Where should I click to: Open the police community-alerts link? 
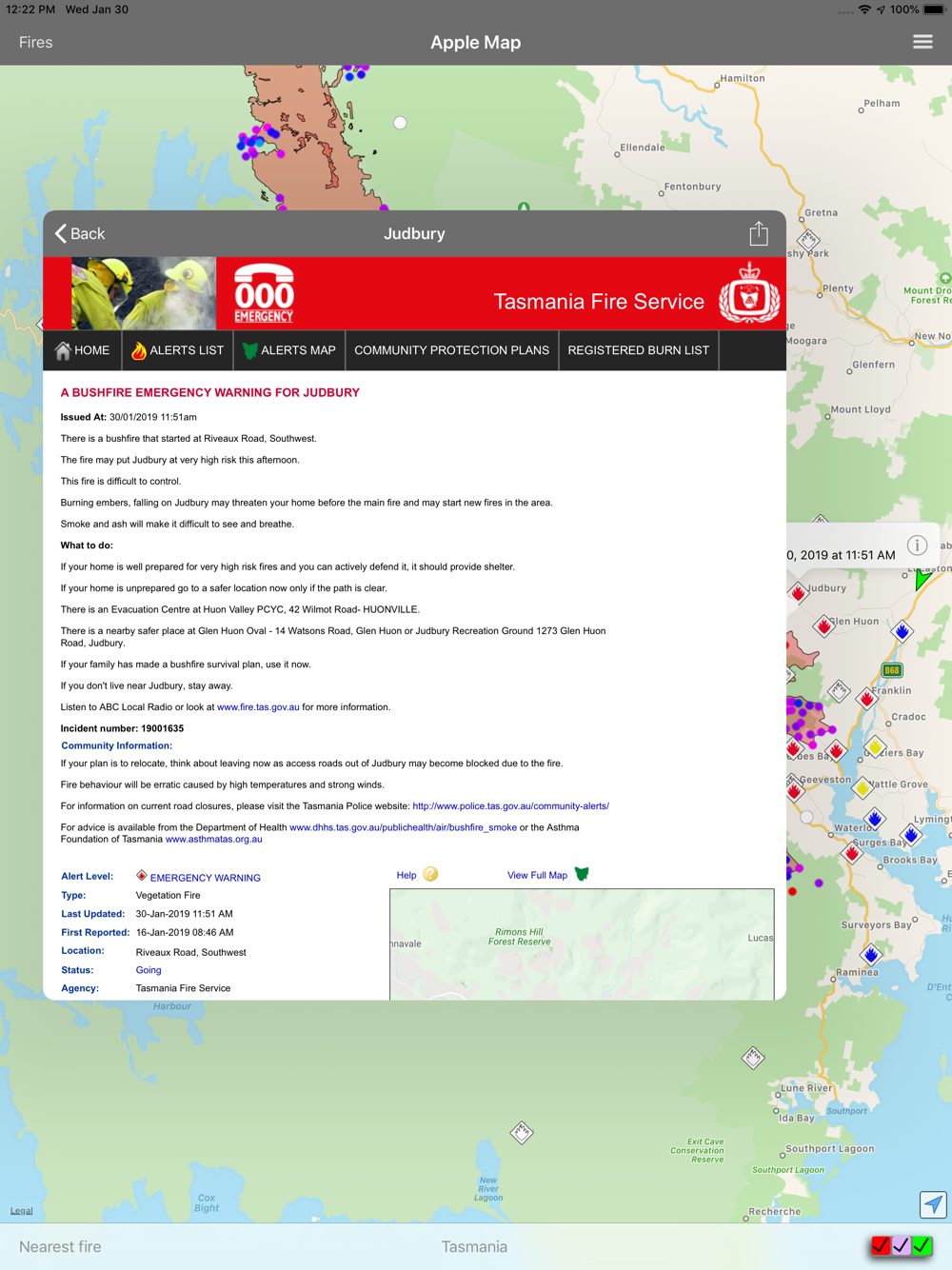[510, 806]
